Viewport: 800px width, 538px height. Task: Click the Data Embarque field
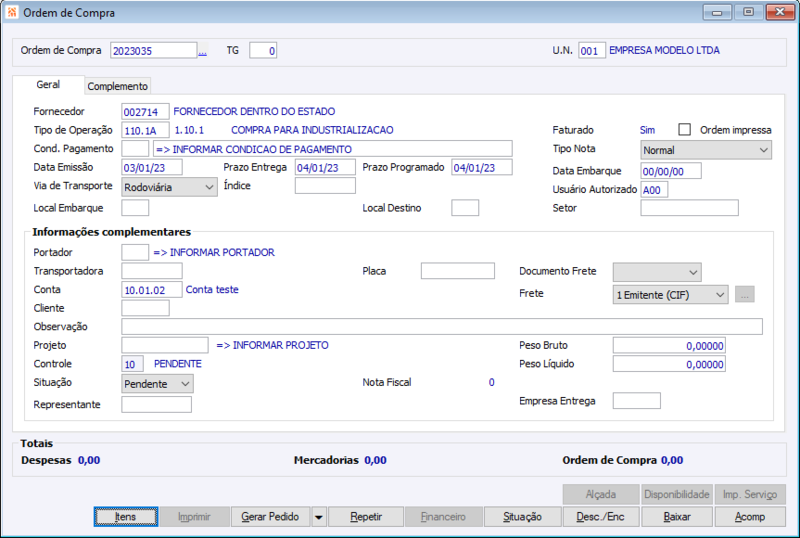(x=671, y=171)
